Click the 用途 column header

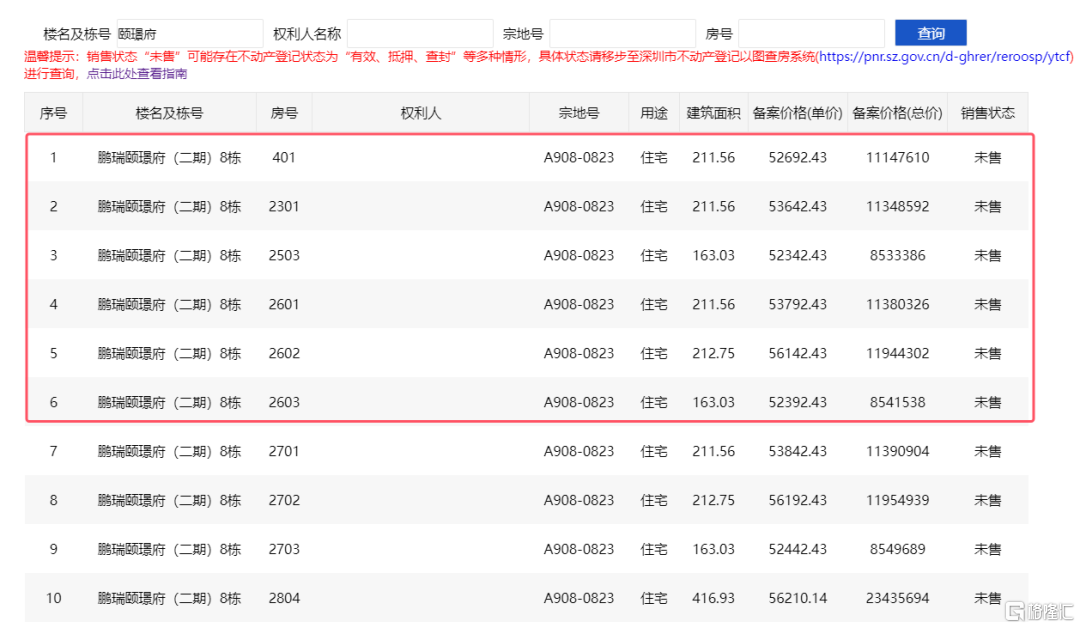pos(654,113)
